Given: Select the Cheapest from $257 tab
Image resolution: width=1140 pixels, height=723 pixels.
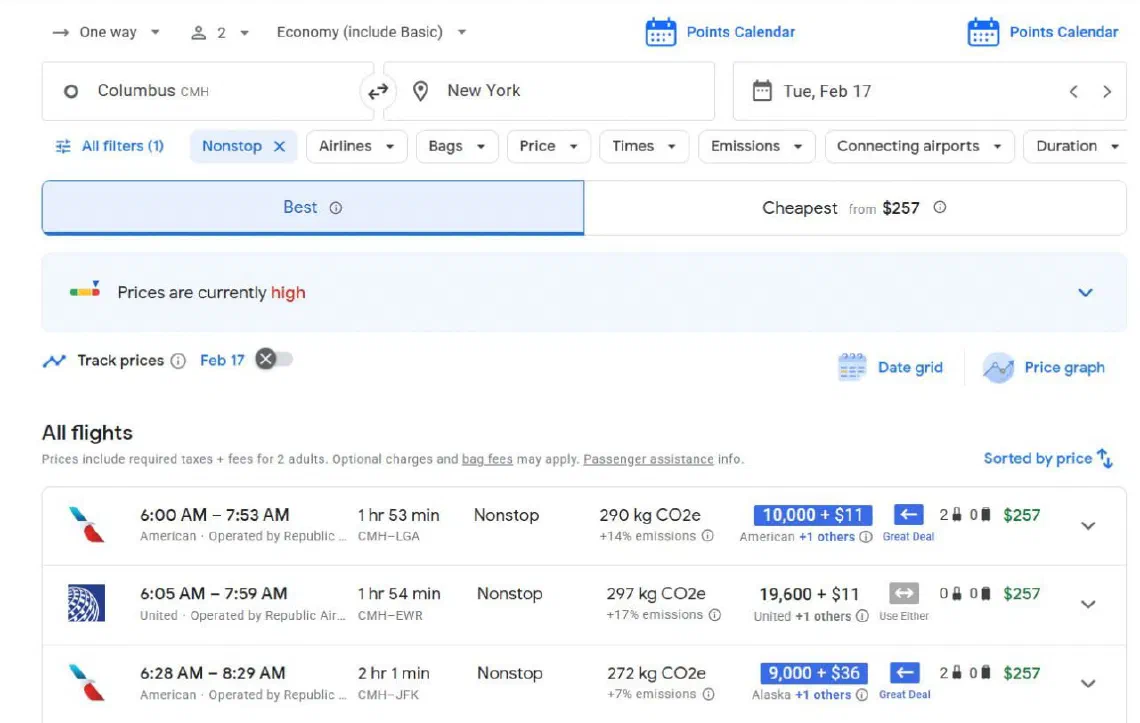Looking at the screenshot, I should 855,207.
